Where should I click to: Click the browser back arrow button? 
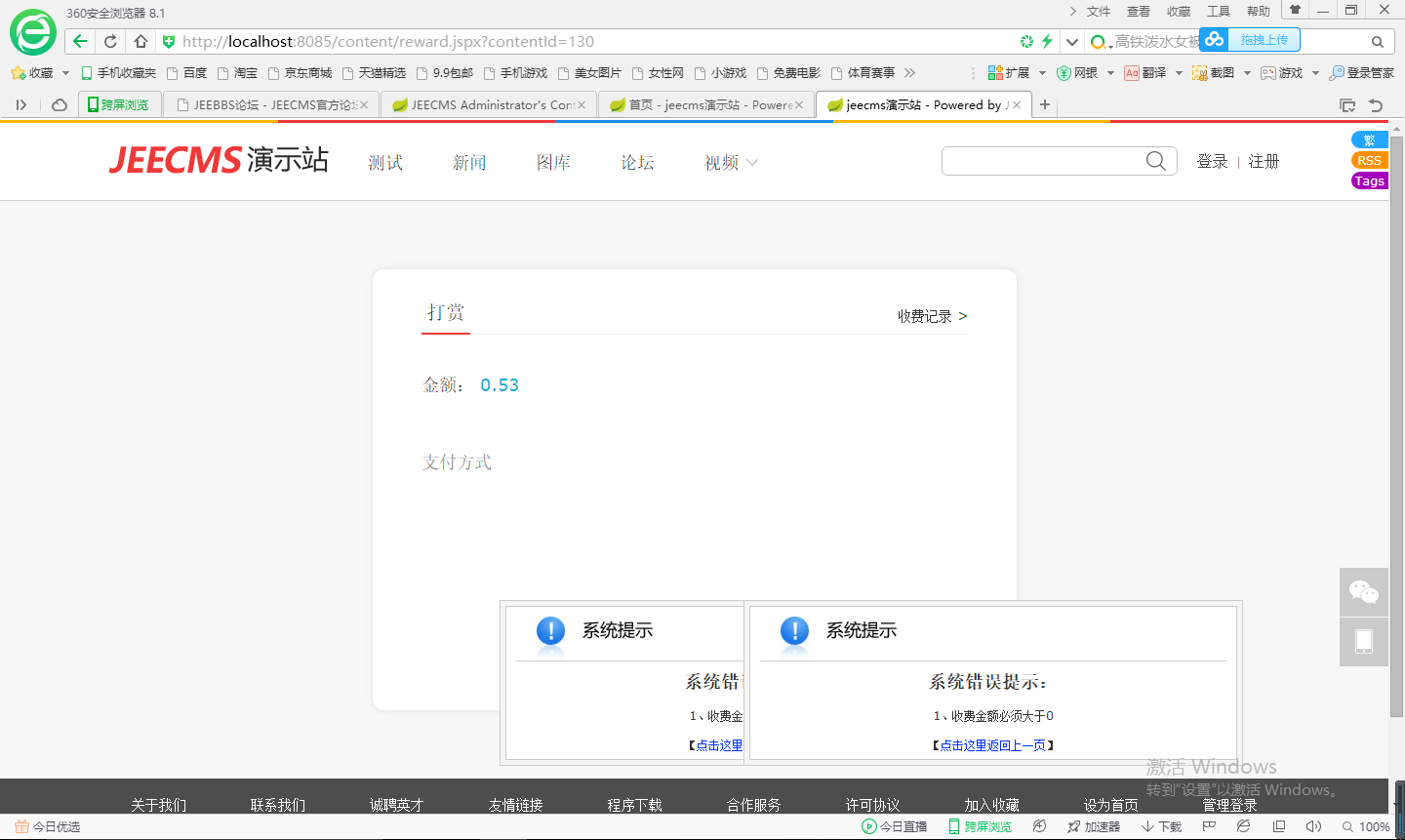[x=80, y=41]
